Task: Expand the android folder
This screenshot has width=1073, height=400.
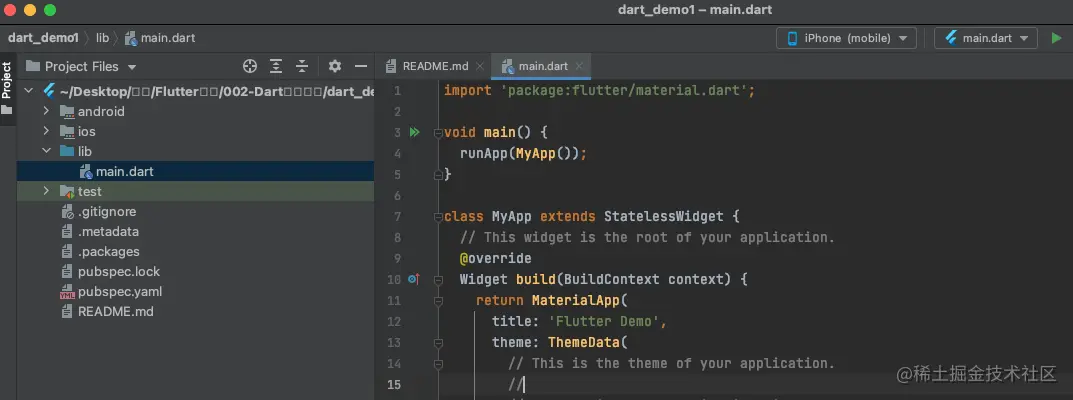Action: (x=46, y=111)
